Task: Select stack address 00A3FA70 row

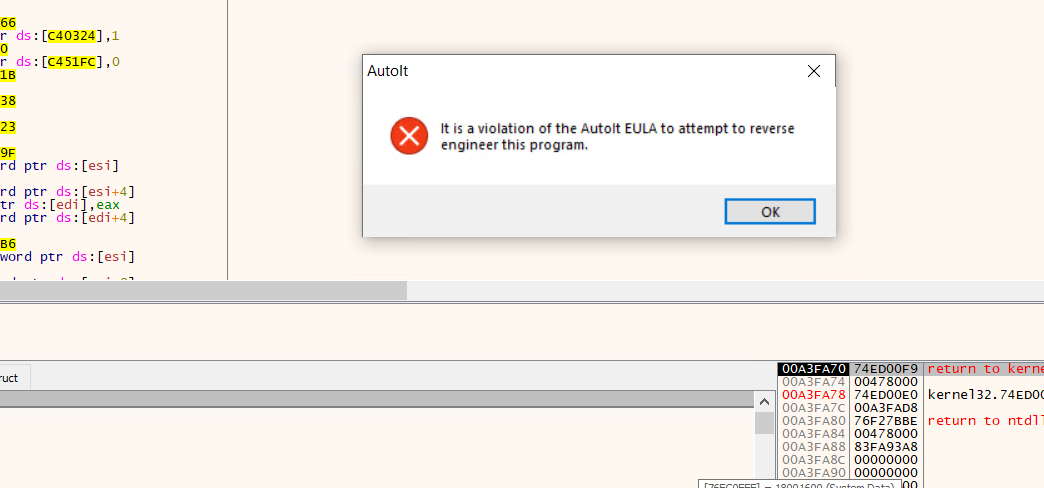Action: click(814, 369)
